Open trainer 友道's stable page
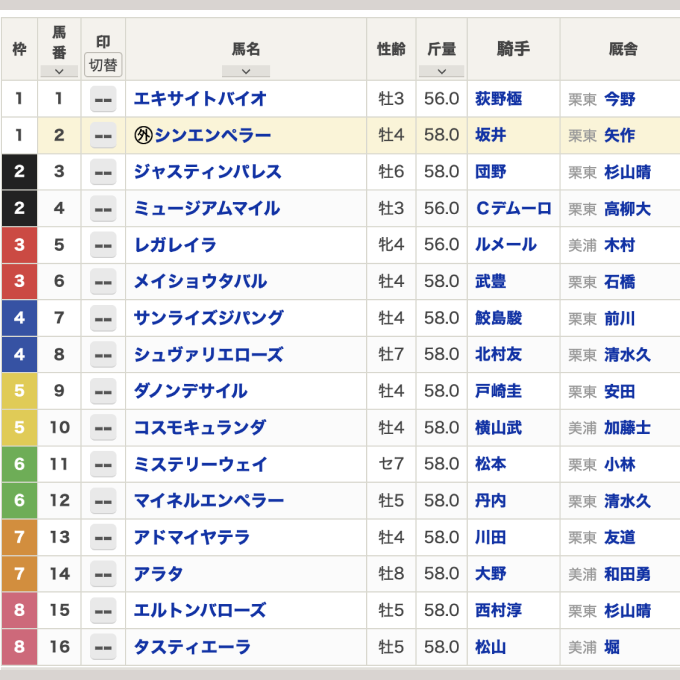680x680 pixels. point(619,537)
